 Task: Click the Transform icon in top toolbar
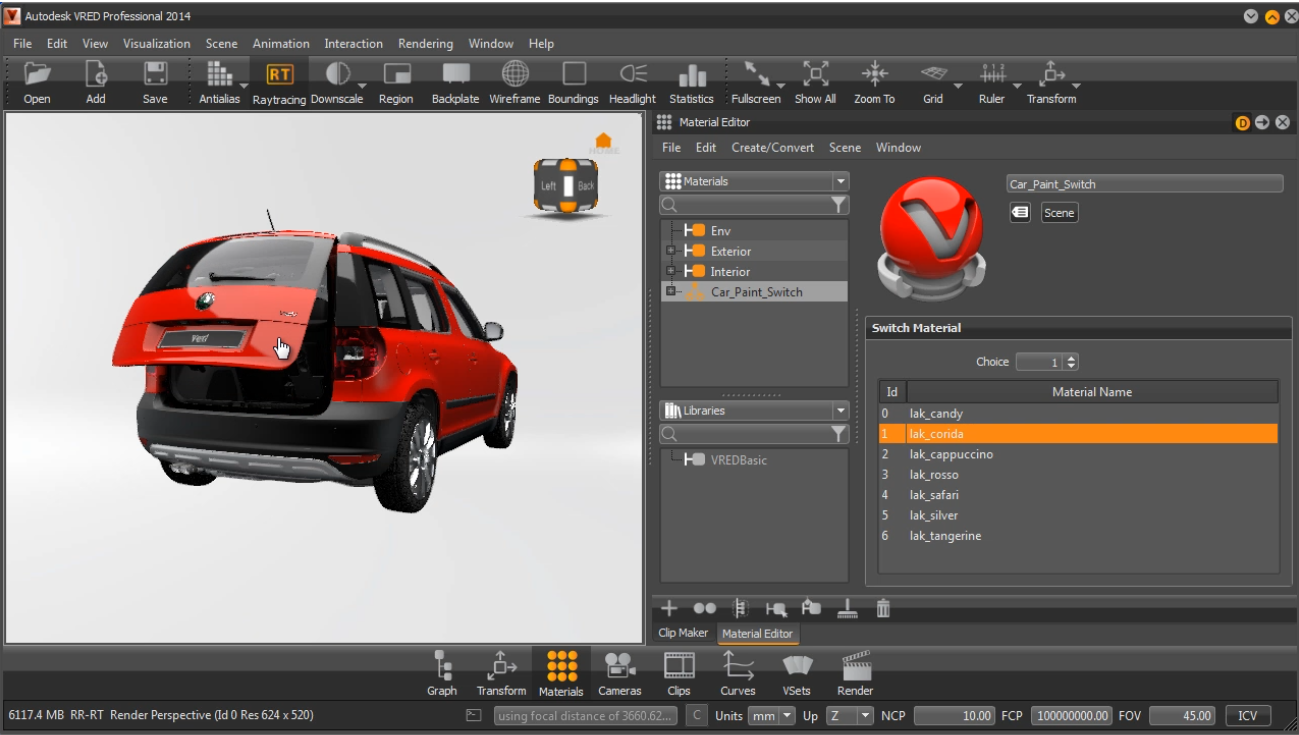1052,74
